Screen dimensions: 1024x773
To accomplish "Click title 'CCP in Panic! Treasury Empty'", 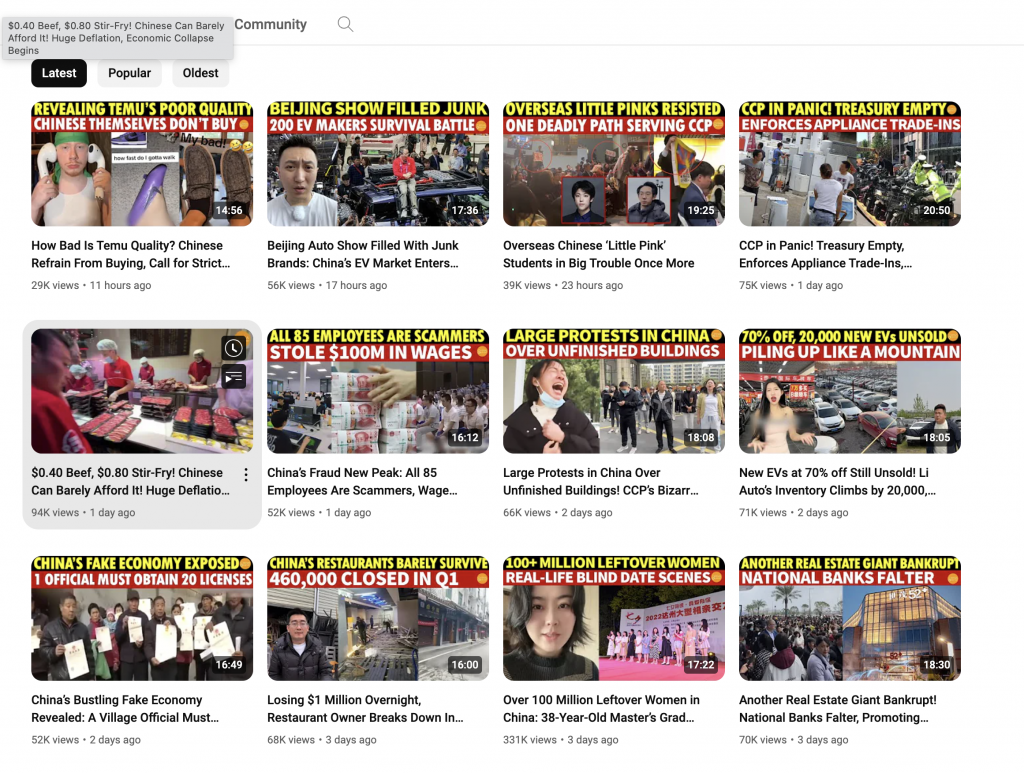I will click(x=825, y=254).
